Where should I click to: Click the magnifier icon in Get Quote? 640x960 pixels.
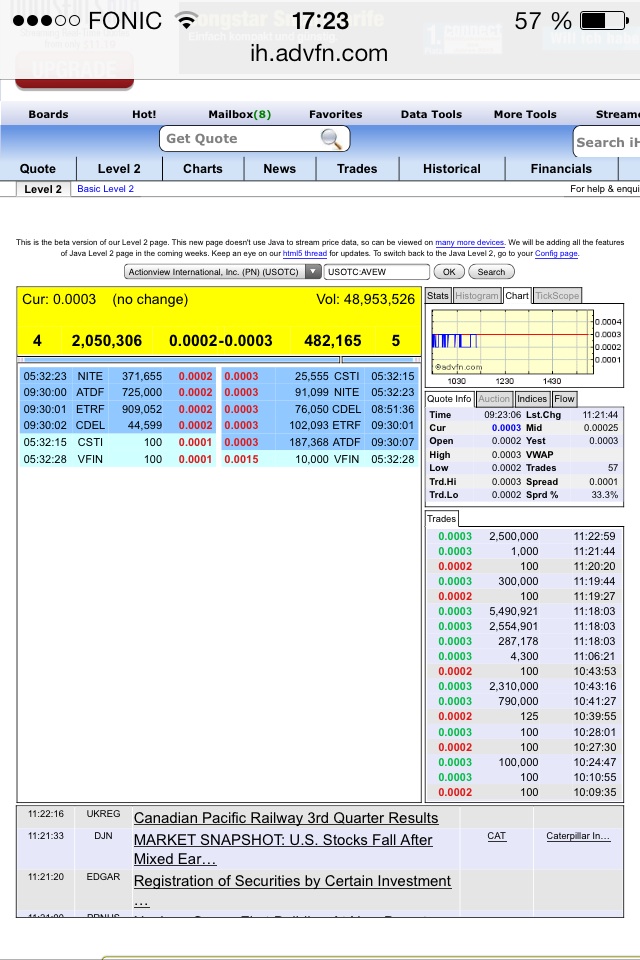[x=331, y=139]
